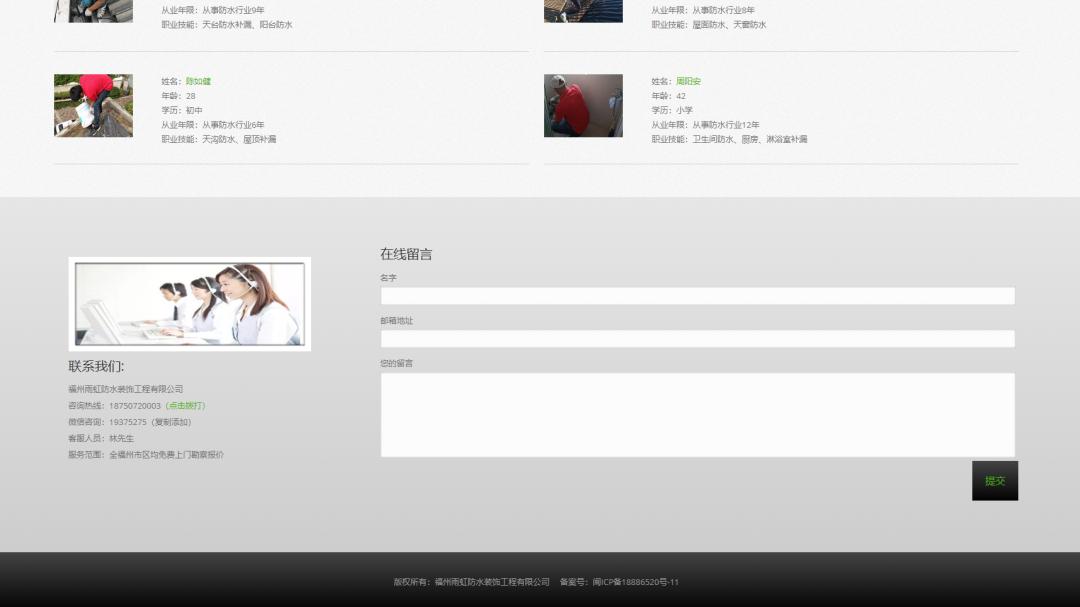Click the green name link above 年龄: 42
This screenshot has height=607, width=1080.
[688, 81]
